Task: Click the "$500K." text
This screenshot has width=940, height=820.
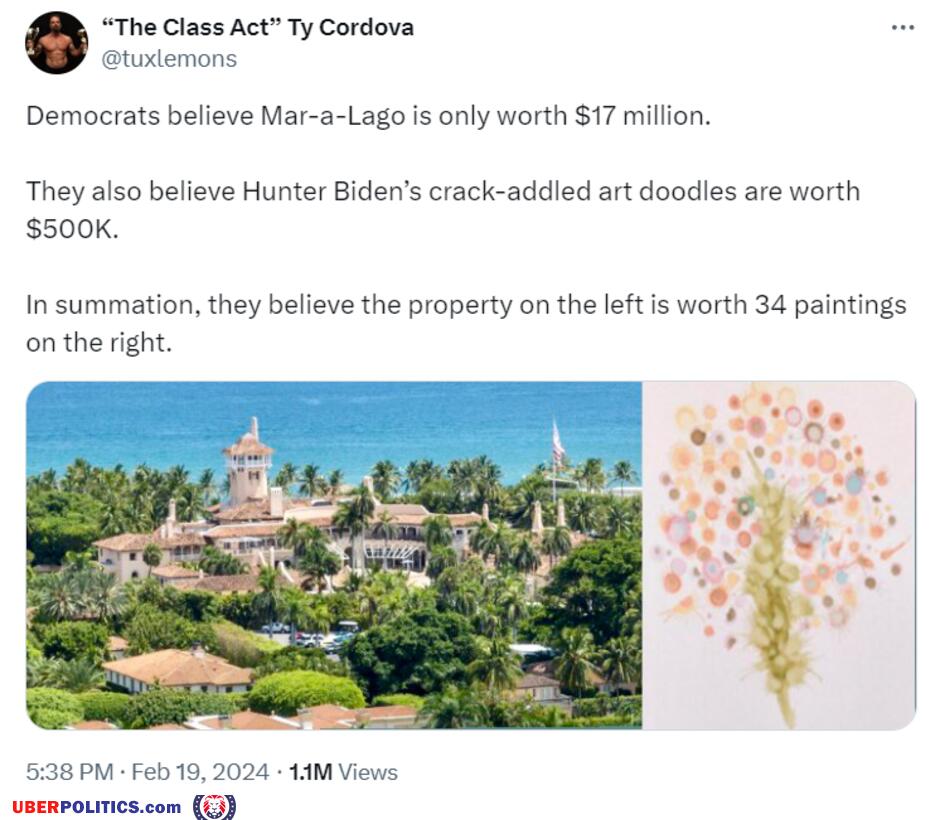Action: [x=73, y=229]
